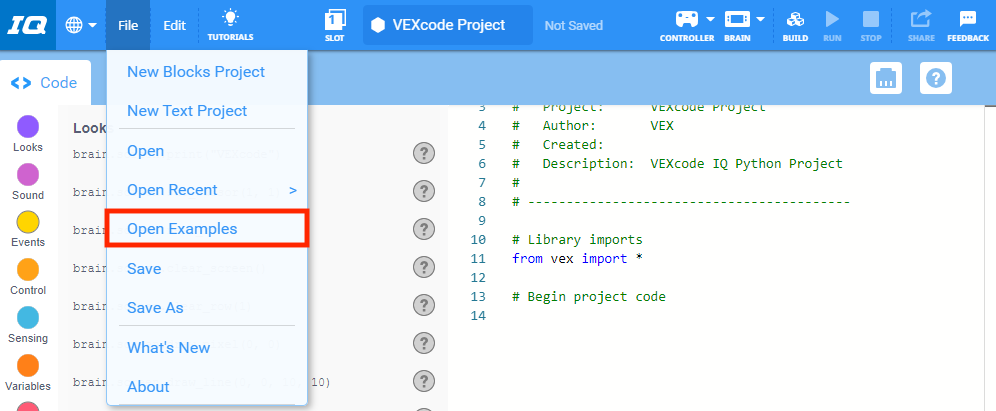Open the Controller gamepad icon
The image size is (996, 411).
tap(687, 20)
